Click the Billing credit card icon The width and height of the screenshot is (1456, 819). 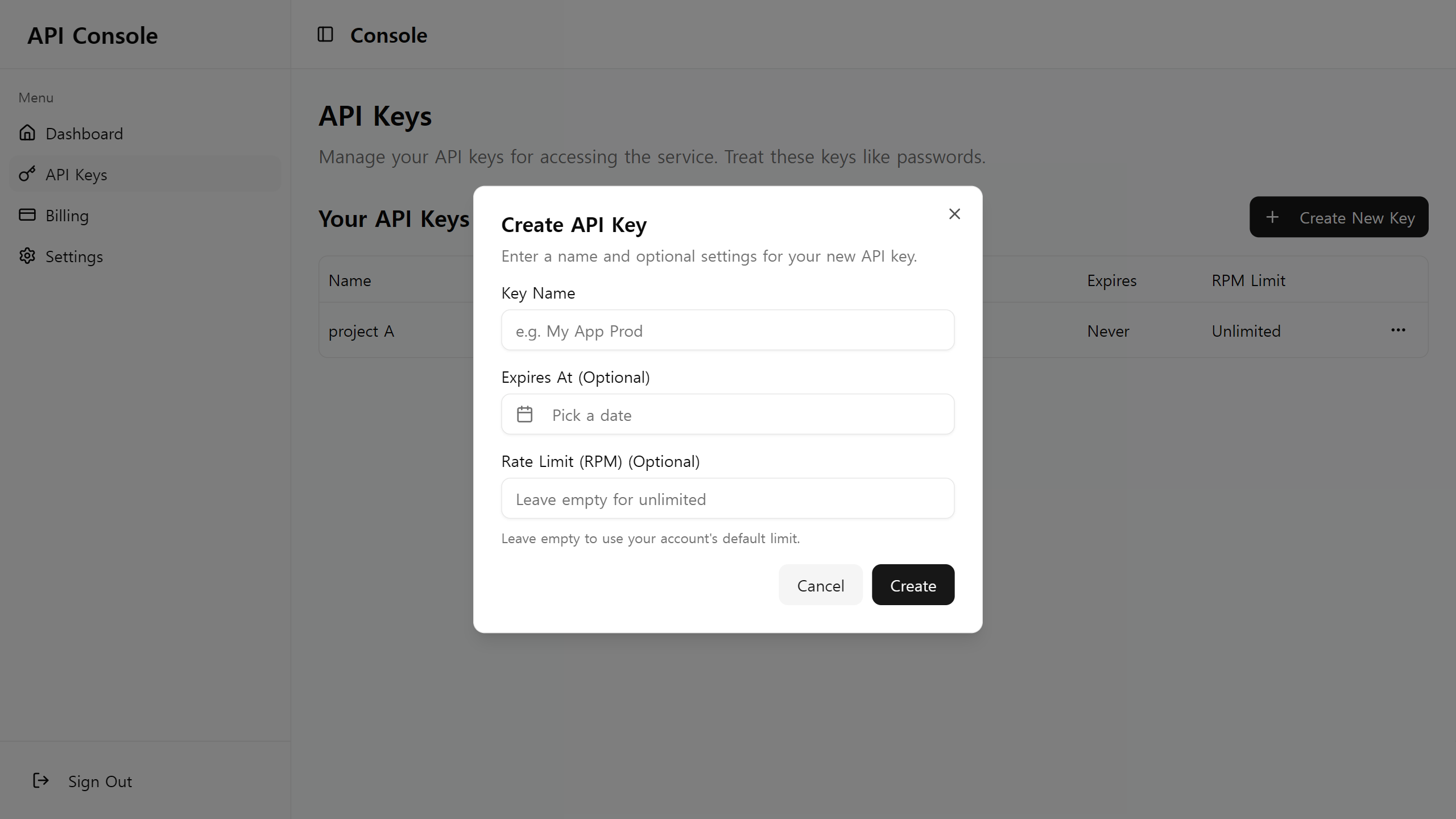point(27,215)
